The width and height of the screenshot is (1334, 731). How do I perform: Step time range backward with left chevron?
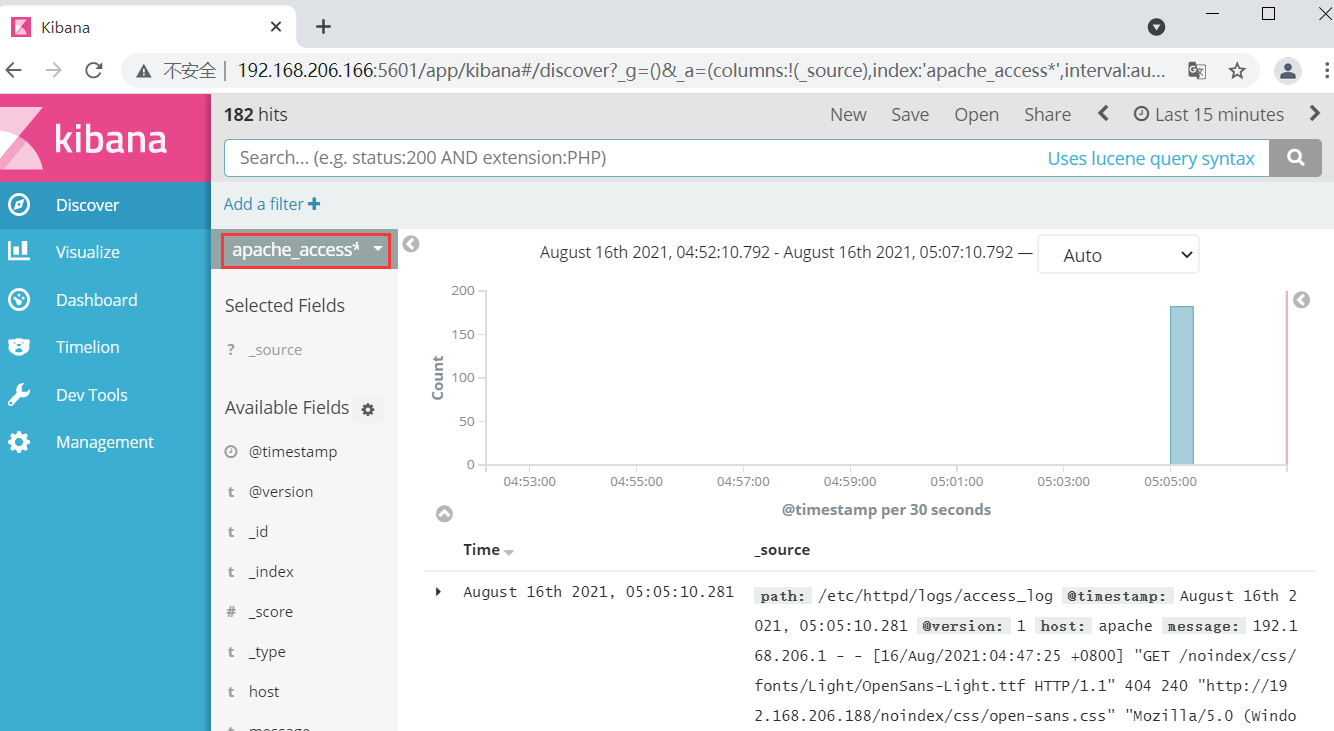1104,114
